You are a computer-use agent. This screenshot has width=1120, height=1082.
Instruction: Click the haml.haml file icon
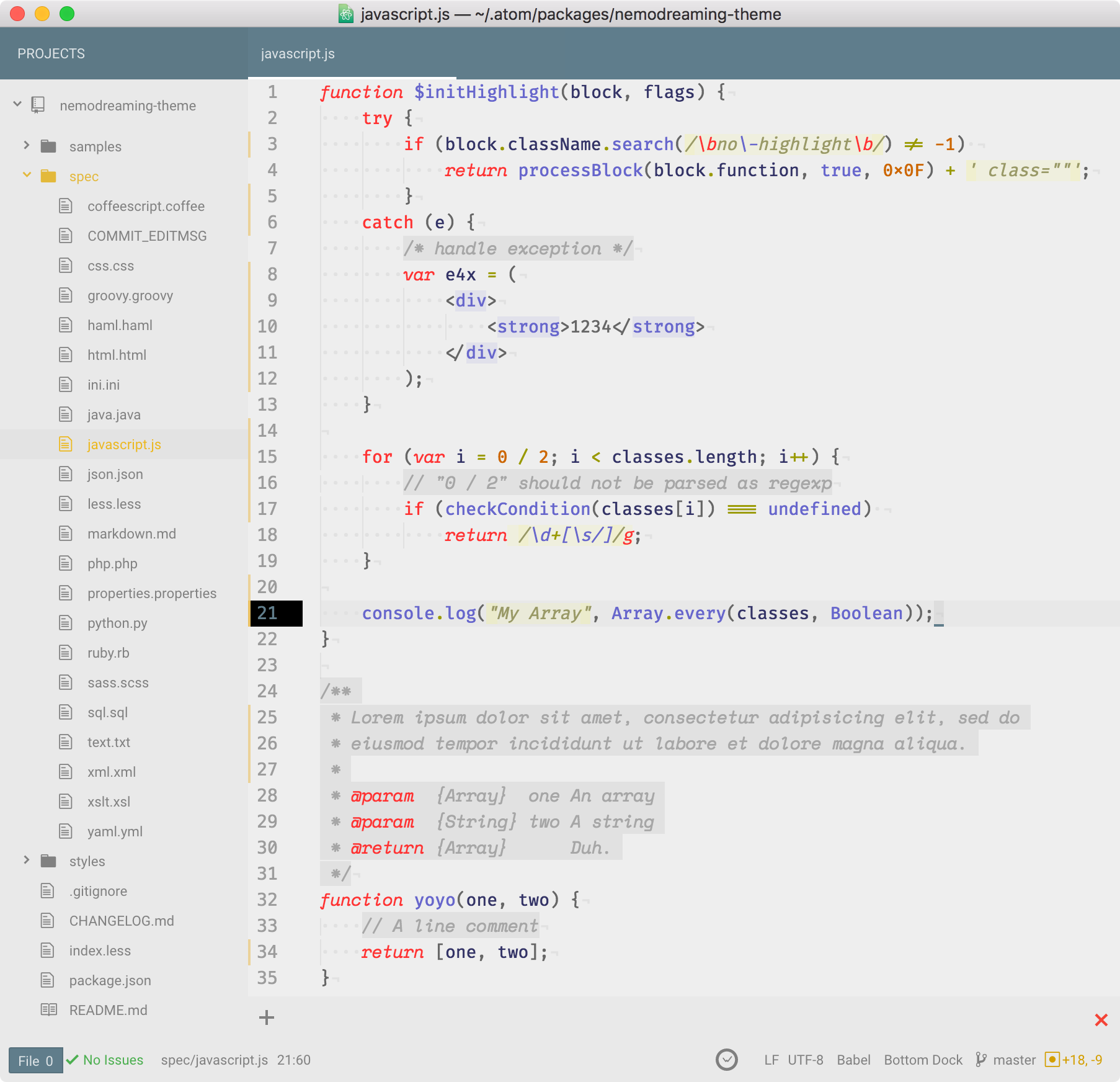tap(66, 324)
